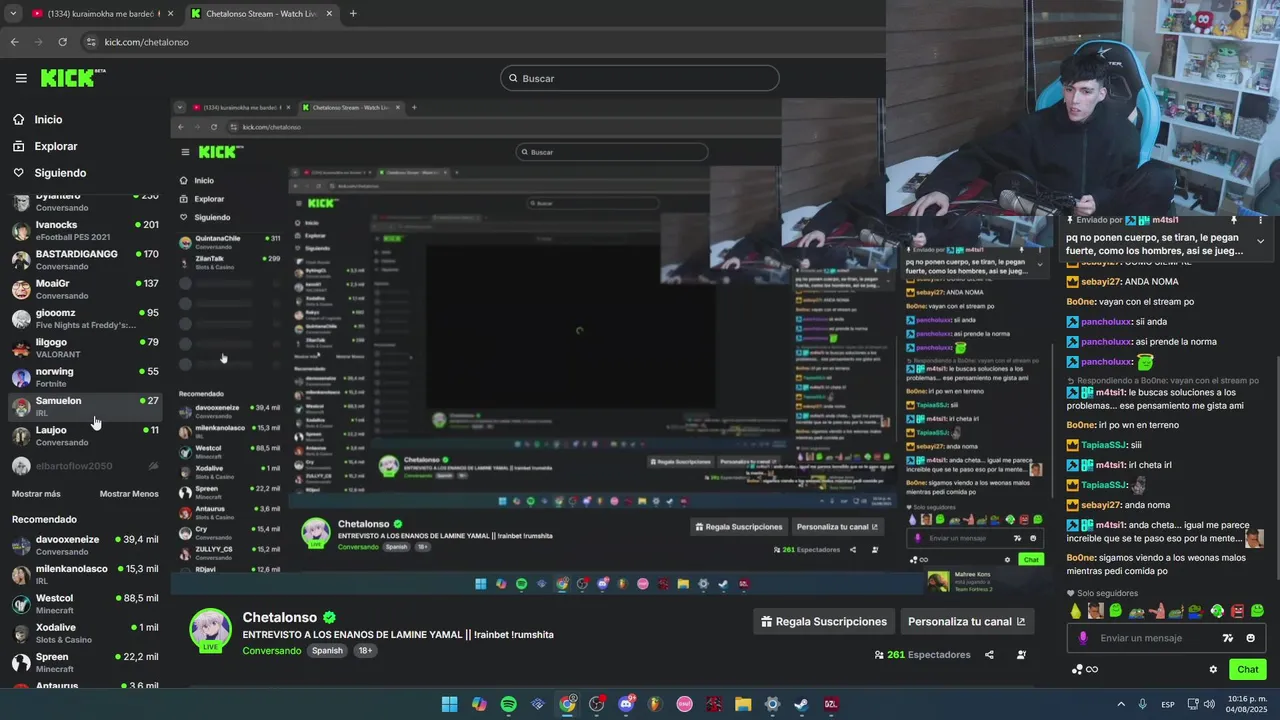1280x720 pixels.
Task: Click the site info icon in address bar
Action: [x=91, y=42]
